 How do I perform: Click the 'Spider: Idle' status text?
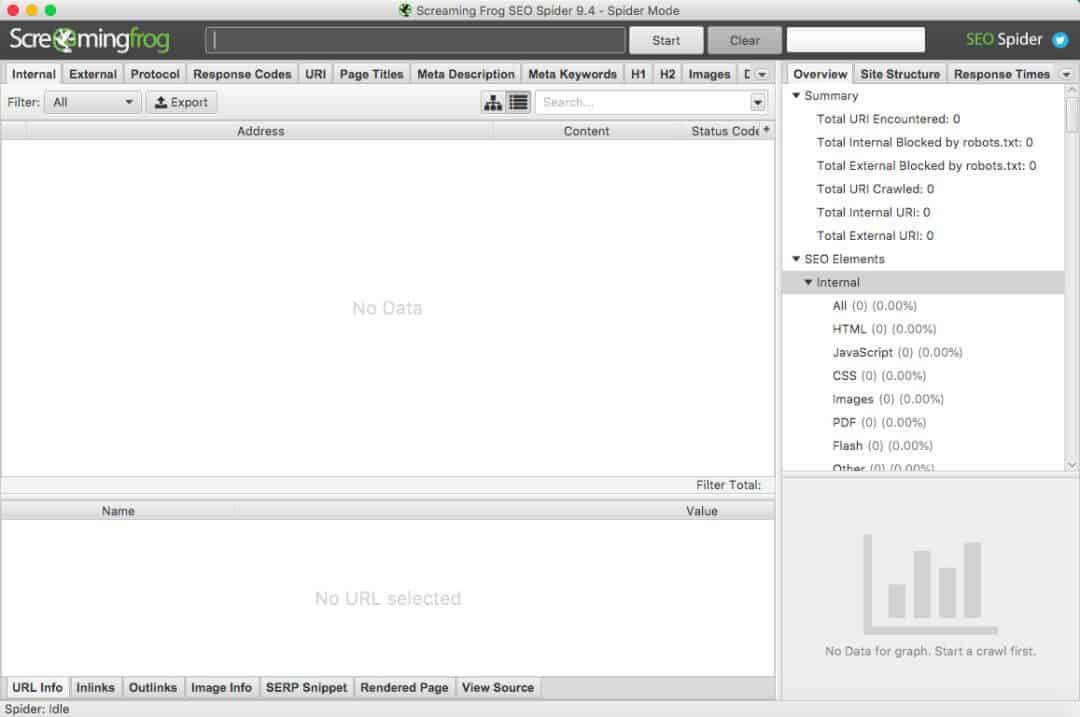point(37,709)
